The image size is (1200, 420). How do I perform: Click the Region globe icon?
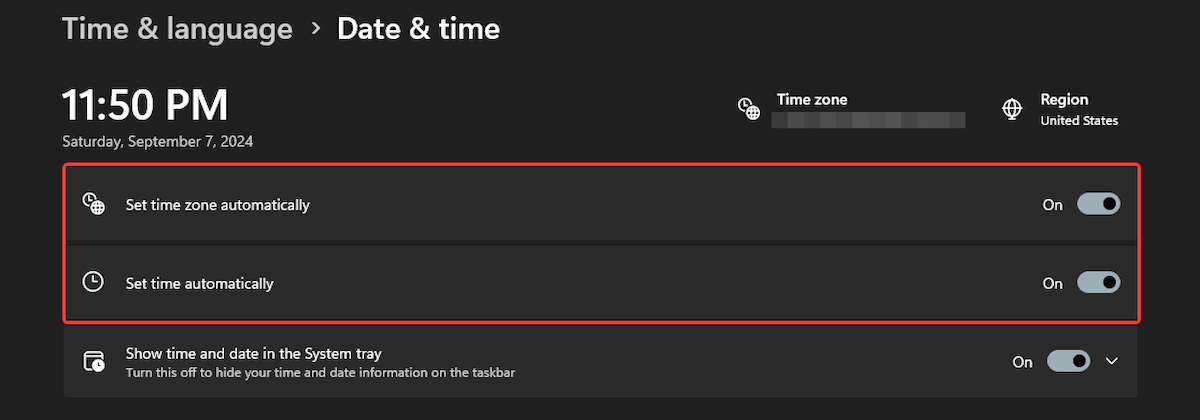(x=1012, y=109)
